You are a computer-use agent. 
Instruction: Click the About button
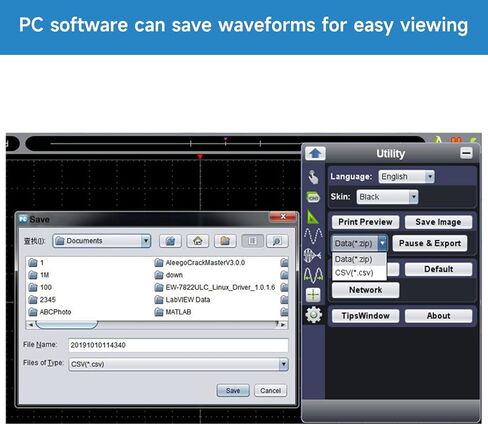[438, 316]
